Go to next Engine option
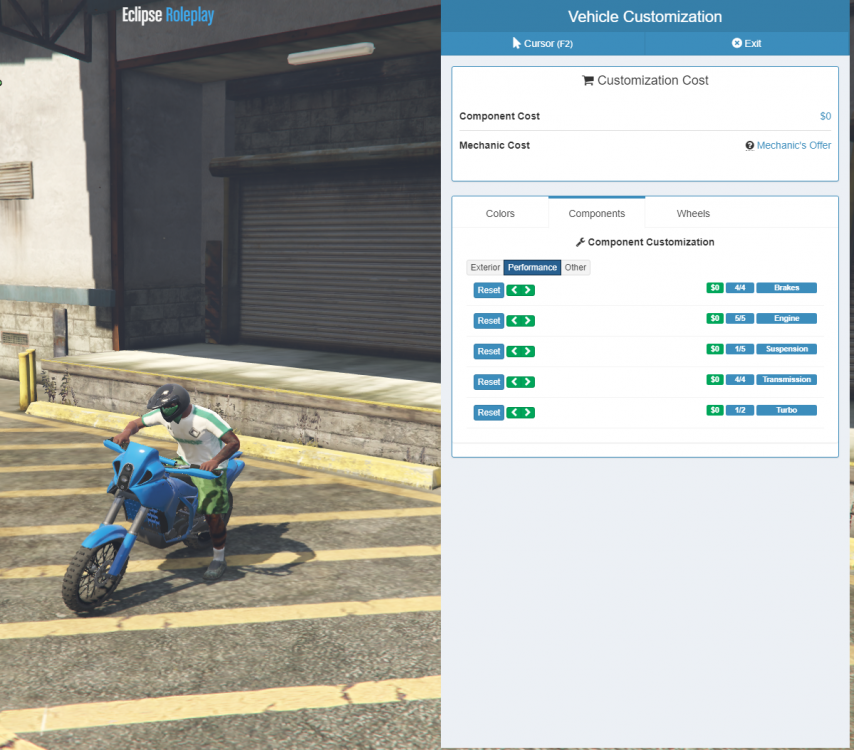Screen dimensions: 854x750 pyautogui.click(x=528, y=321)
